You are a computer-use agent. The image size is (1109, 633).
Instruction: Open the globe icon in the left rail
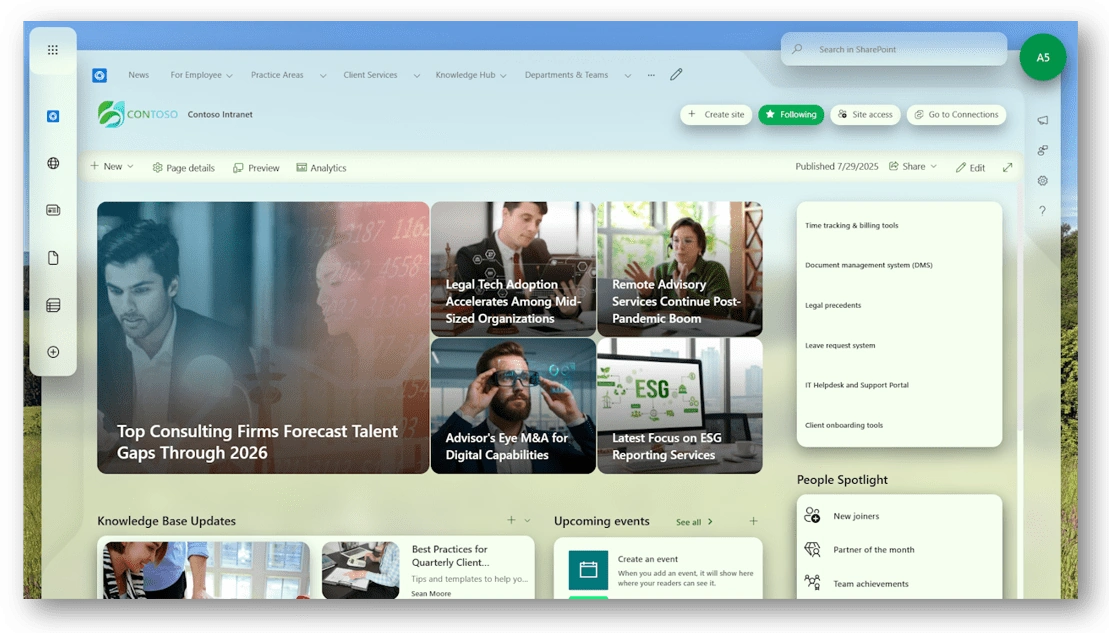(x=51, y=163)
